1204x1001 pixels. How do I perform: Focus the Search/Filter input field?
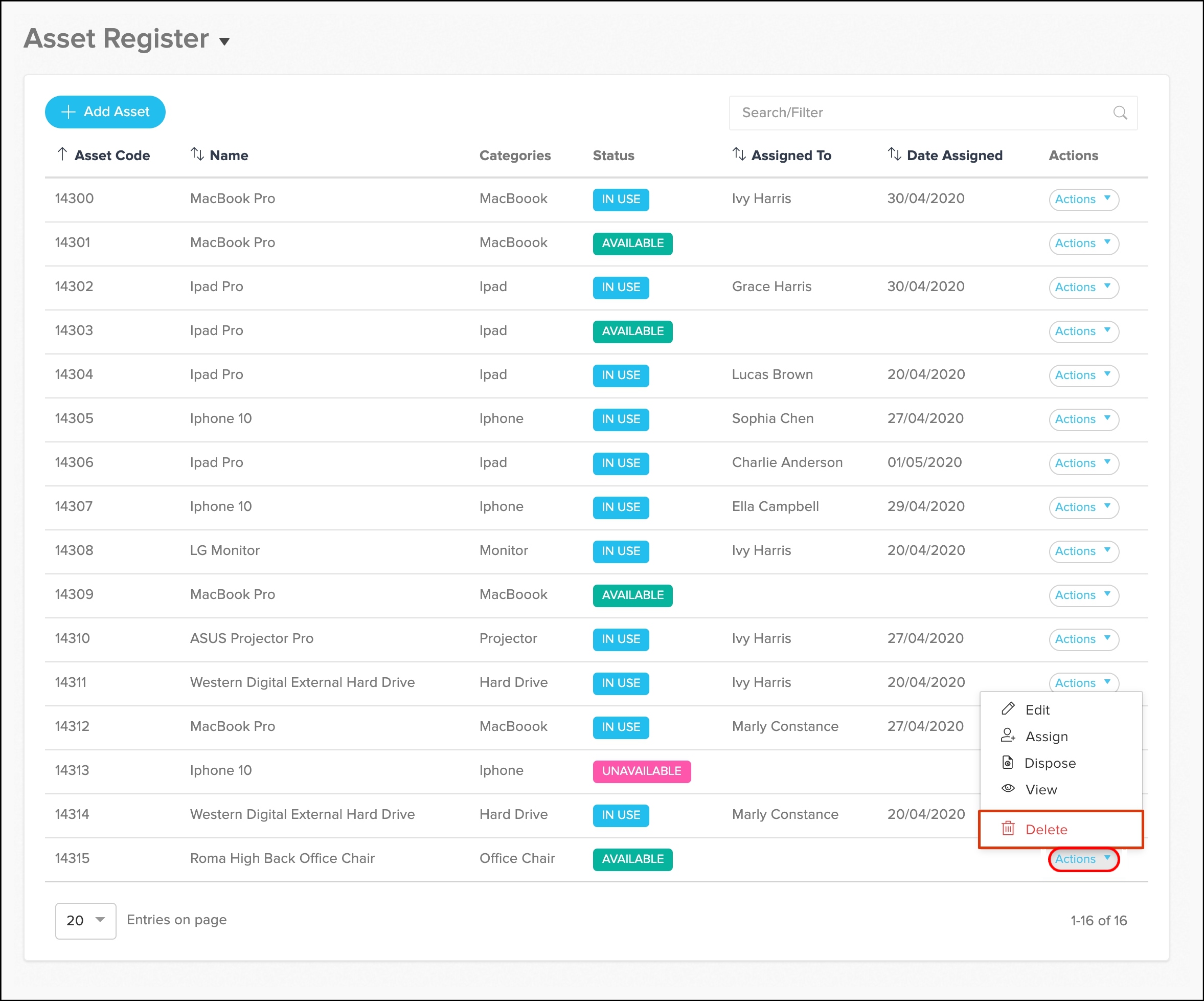point(917,113)
